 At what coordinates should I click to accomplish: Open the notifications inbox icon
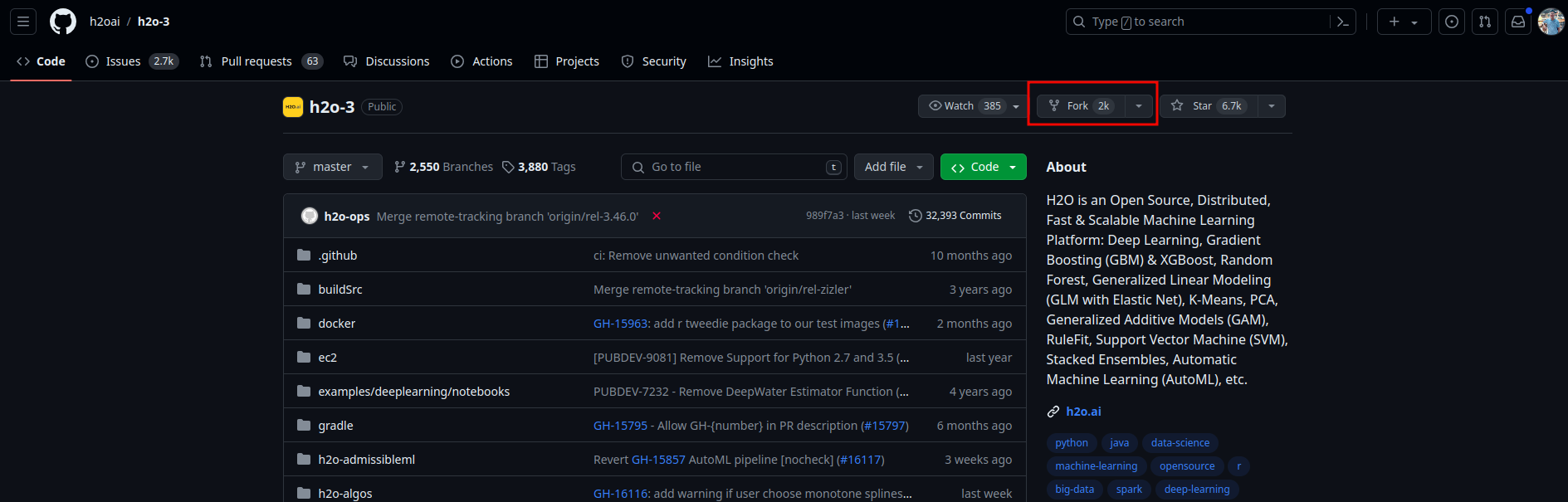point(1518,22)
